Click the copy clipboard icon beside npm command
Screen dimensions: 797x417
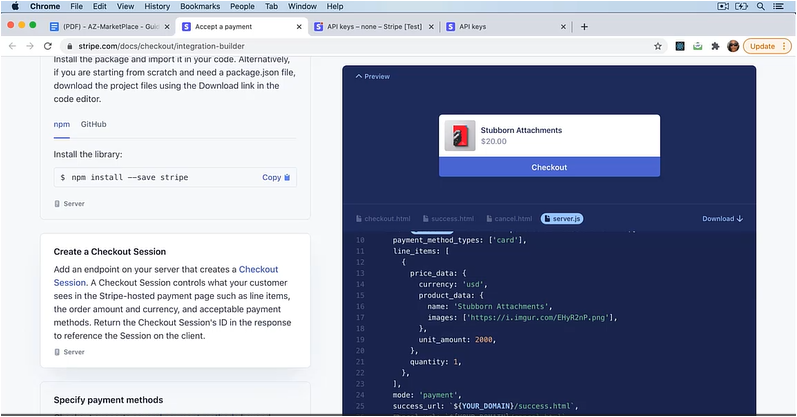[287, 177]
